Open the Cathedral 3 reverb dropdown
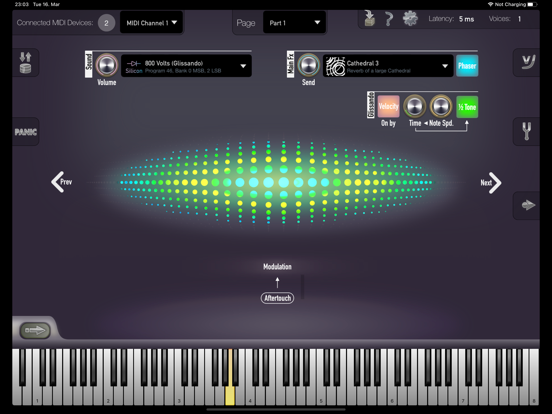 point(388,66)
